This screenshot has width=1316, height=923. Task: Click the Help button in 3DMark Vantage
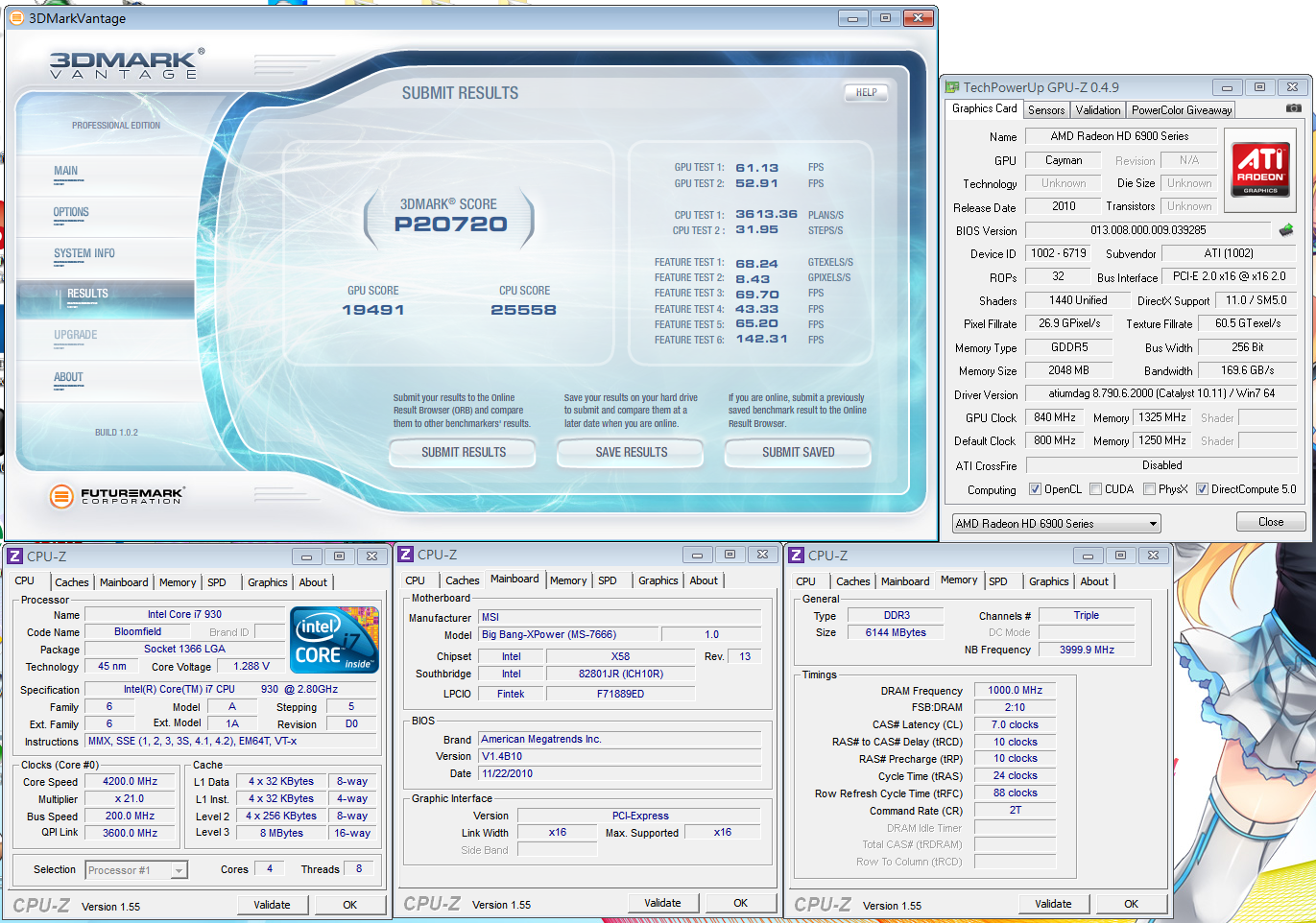[866, 93]
